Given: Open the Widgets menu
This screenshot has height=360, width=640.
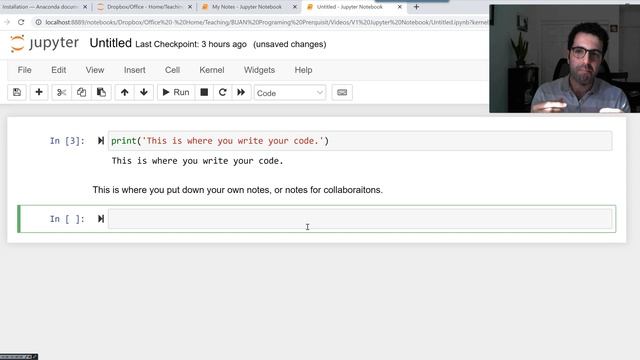Looking at the screenshot, I should tap(259, 70).
